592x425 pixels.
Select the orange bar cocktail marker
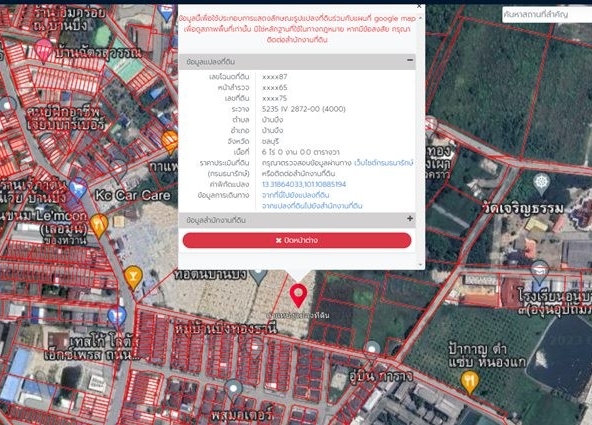click(x=133, y=277)
